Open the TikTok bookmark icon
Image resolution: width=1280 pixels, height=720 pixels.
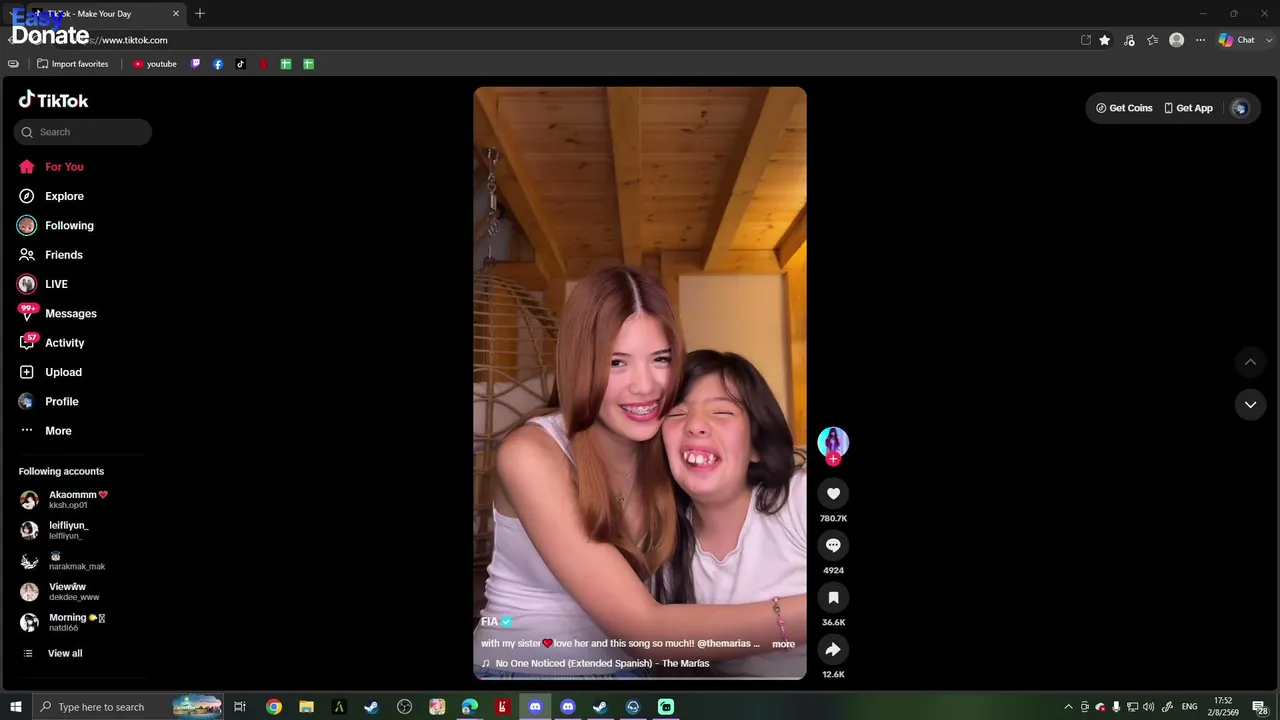click(240, 64)
